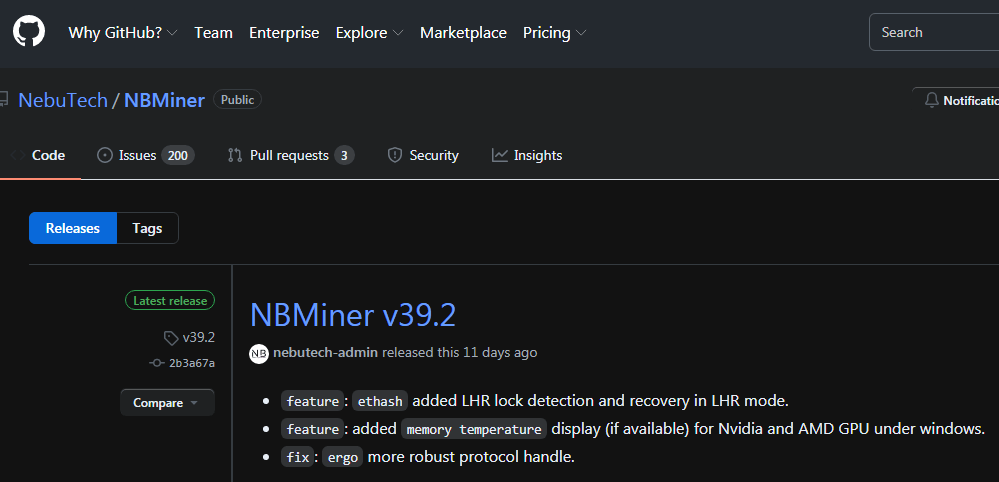Click the Insights graph icon
This screenshot has height=482, width=999.
(500, 155)
